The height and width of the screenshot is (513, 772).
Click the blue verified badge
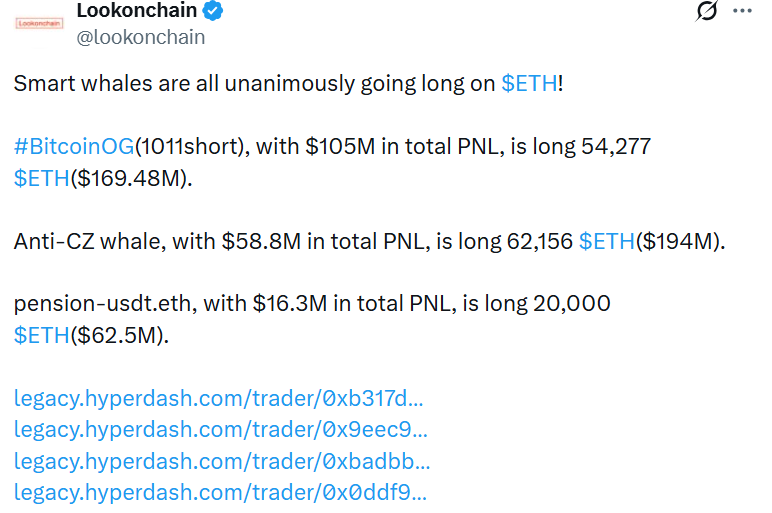click(214, 12)
